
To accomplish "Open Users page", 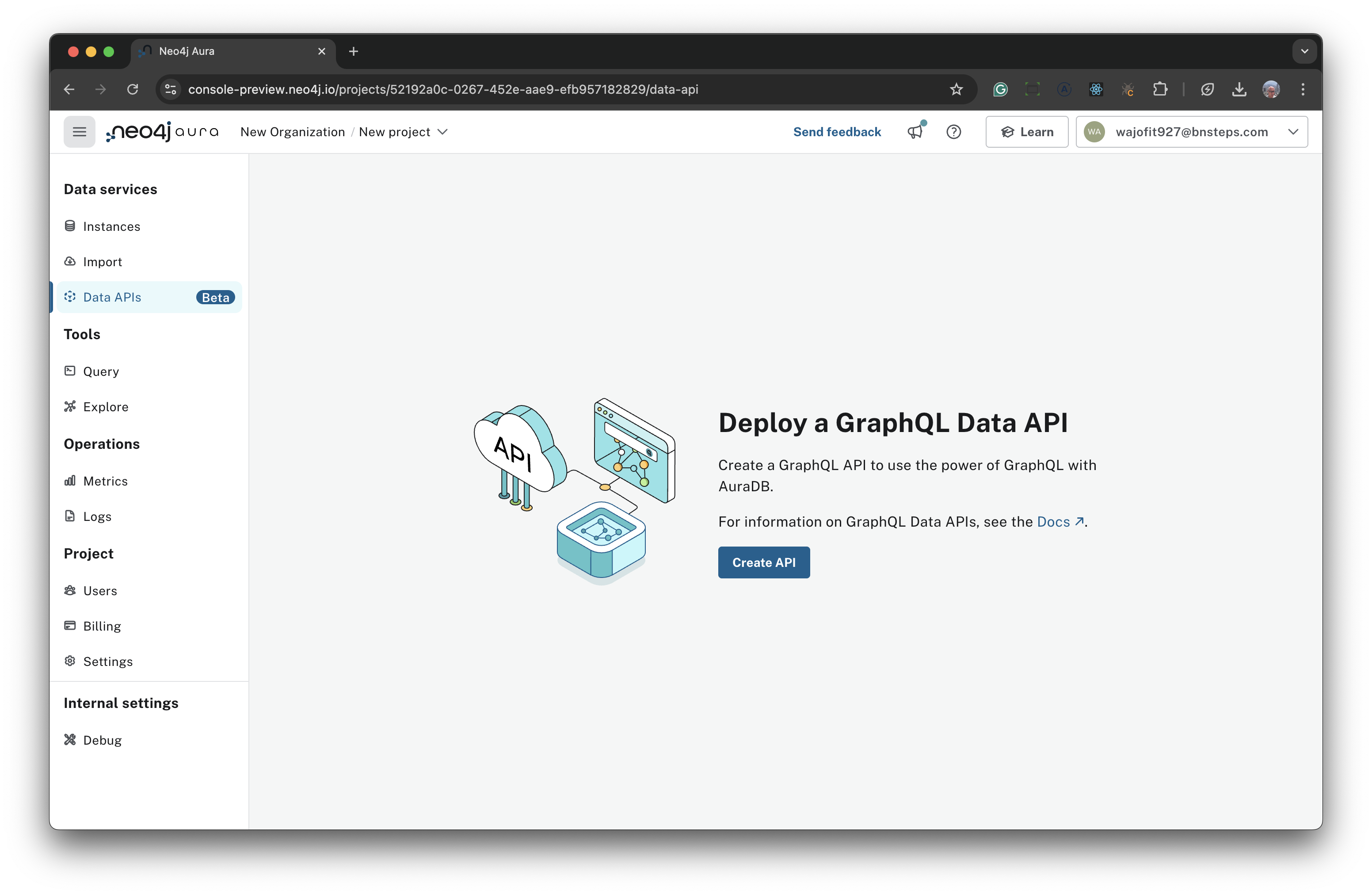I will 149,590.
